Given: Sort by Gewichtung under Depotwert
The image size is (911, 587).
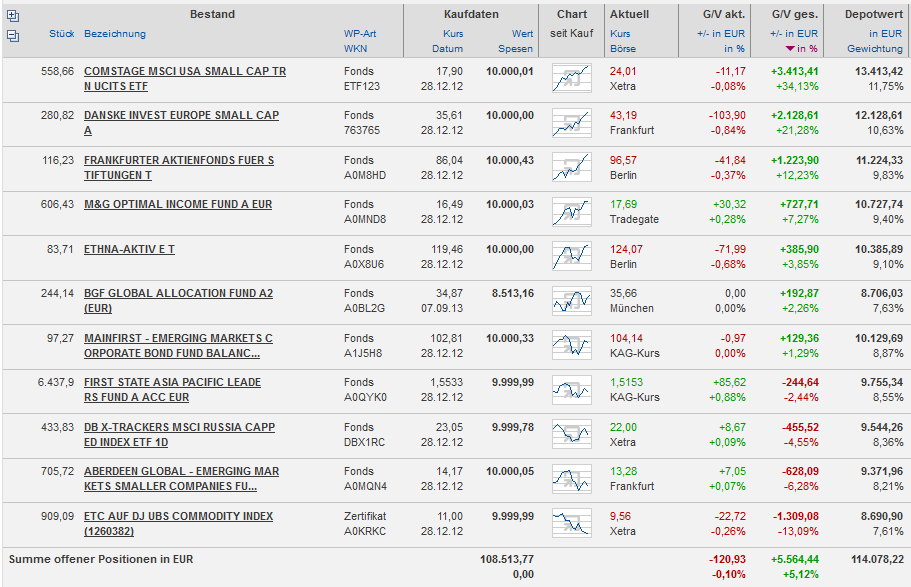Looking at the screenshot, I should [874, 48].
